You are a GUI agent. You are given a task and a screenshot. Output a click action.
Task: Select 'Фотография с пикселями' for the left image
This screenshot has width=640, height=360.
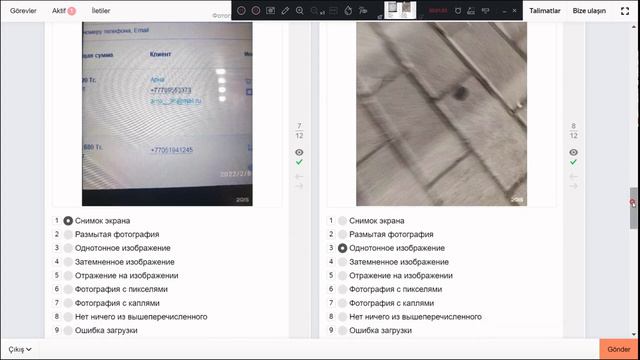(68, 289)
